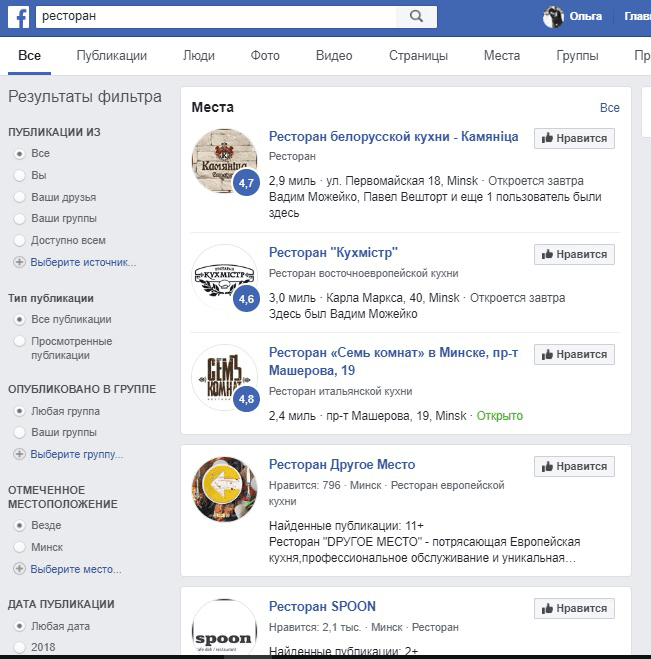
Task: Switch to the Все tab
Action: pyautogui.click(x=29, y=55)
